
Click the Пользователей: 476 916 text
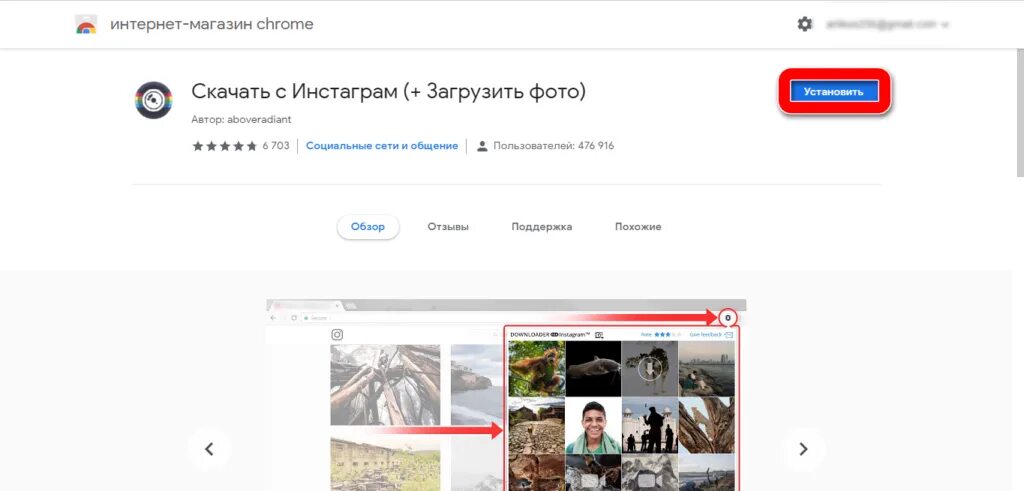pos(553,146)
